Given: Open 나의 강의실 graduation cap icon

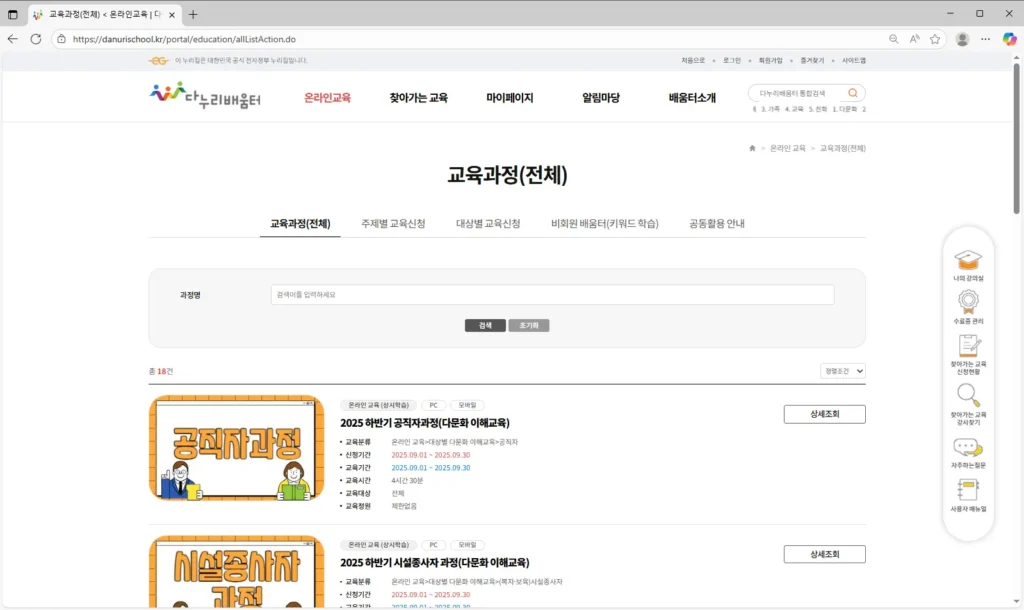Looking at the screenshot, I should (x=967, y=260).
